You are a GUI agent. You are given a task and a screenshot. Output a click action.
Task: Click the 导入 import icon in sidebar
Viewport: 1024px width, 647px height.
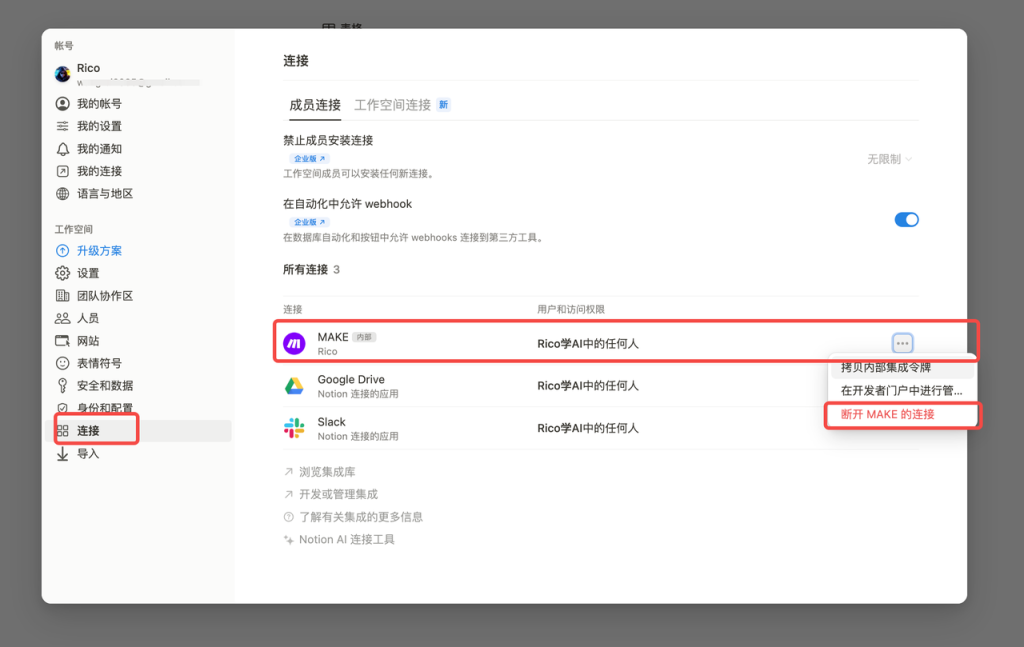61,451
